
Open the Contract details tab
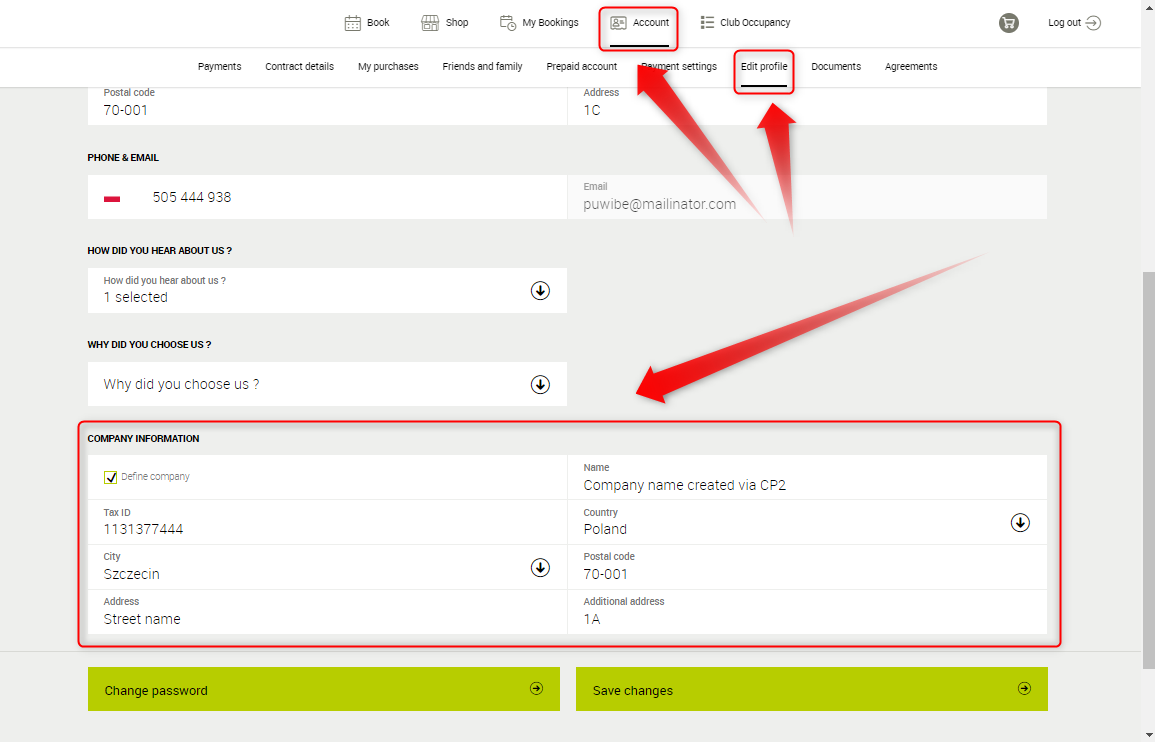pos(299,67)
